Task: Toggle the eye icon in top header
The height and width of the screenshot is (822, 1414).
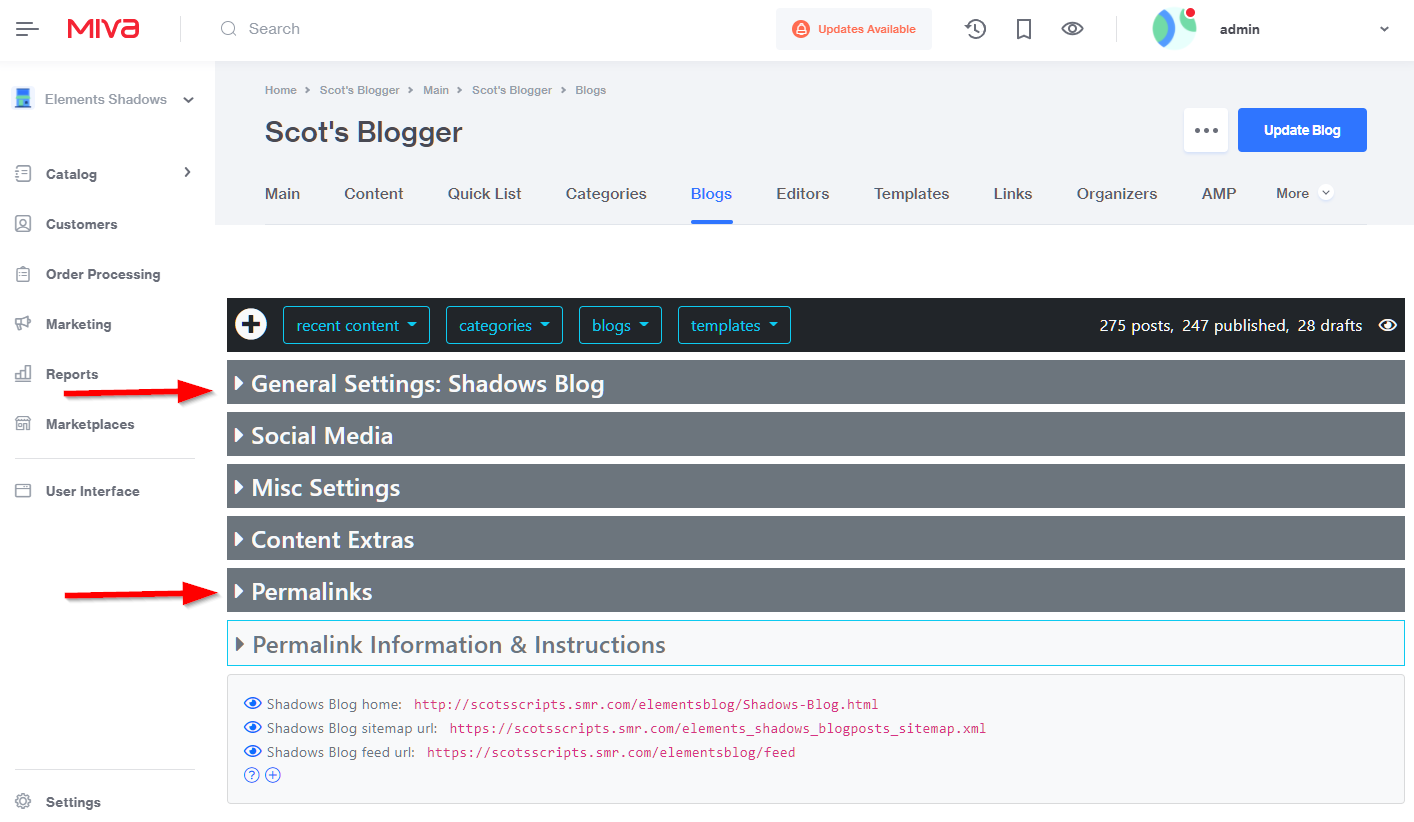Action: (x=1072, y=29)
